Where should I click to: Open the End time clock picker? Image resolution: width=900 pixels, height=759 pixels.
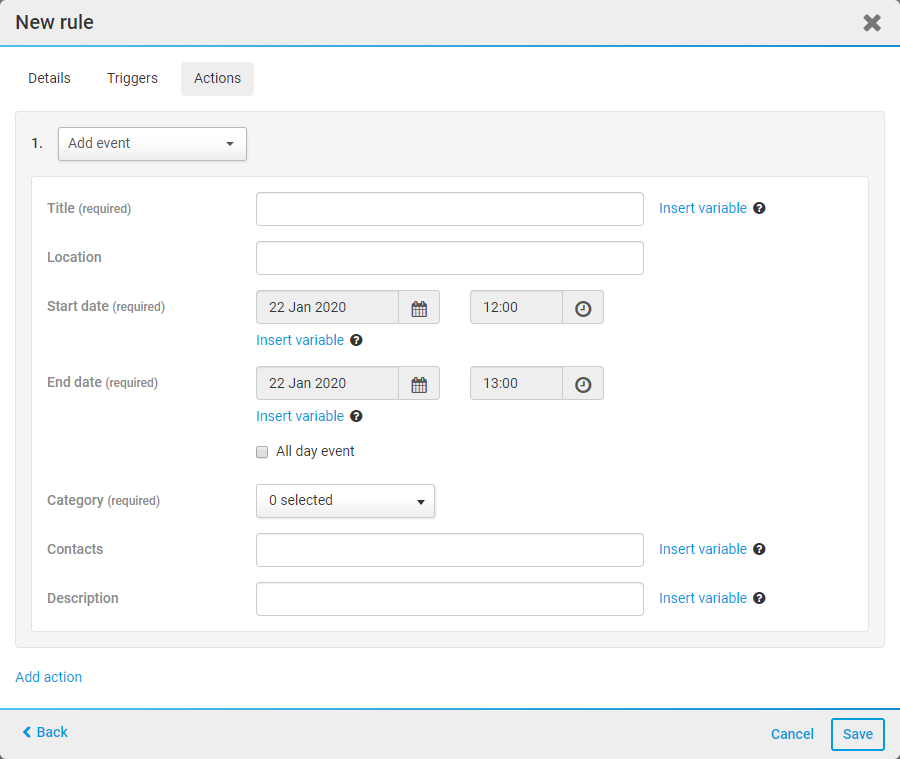(583, 384)
